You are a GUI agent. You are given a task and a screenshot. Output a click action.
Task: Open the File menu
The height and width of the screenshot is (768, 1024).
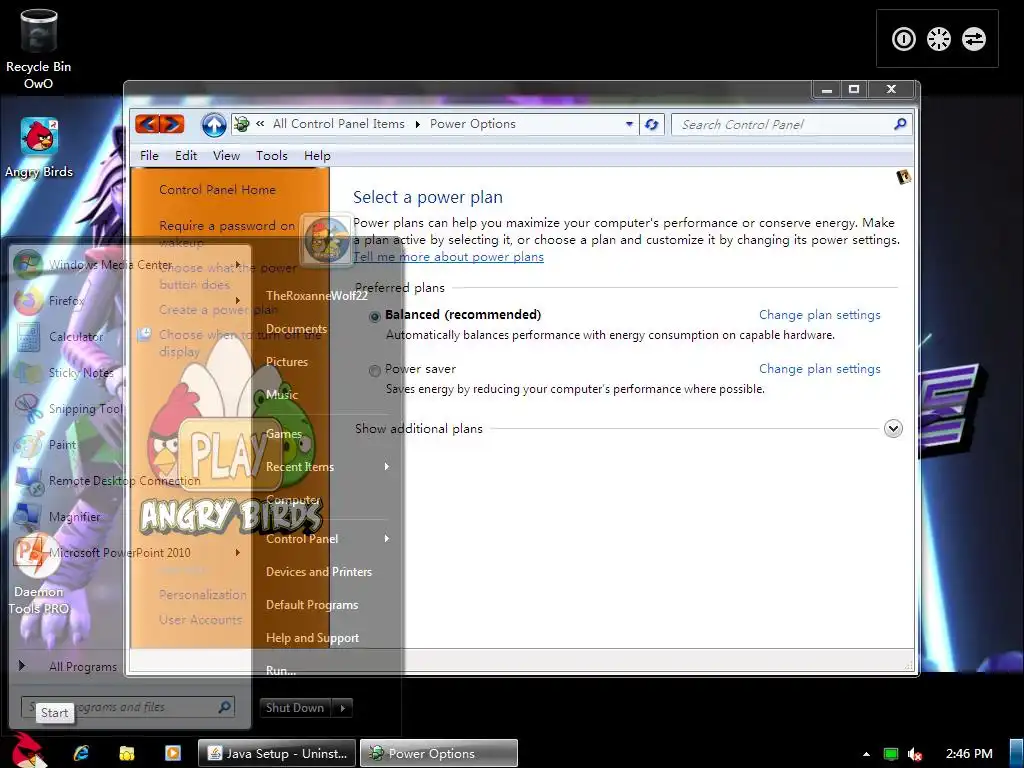click(x=149, y=155)
